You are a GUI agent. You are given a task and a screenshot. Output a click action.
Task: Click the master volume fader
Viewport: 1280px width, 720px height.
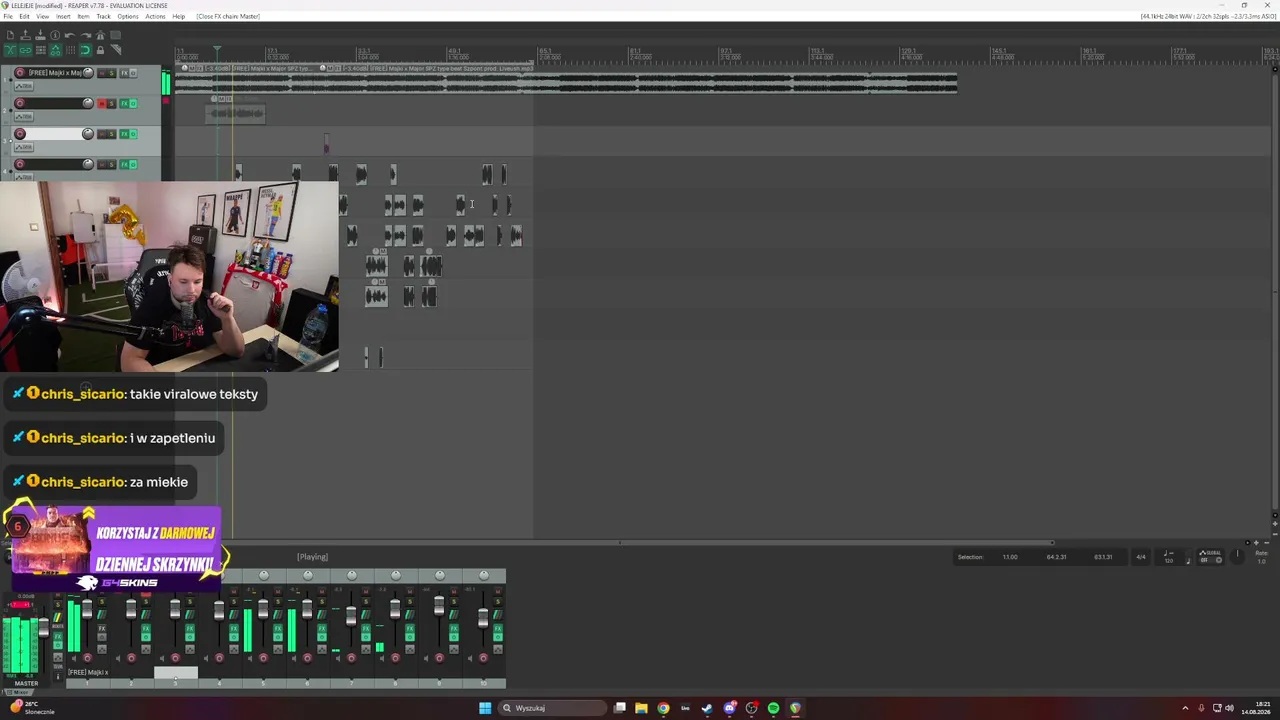(43, 629)
